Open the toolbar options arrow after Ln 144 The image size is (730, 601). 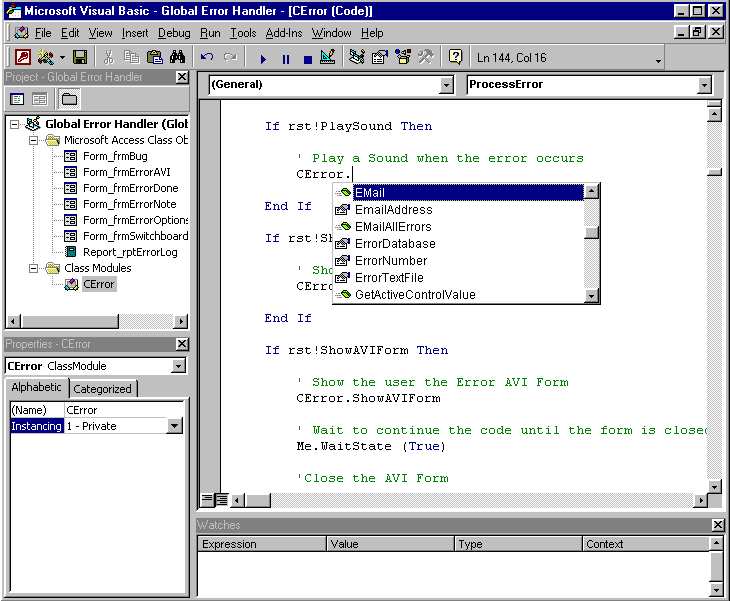pos(658,61)
